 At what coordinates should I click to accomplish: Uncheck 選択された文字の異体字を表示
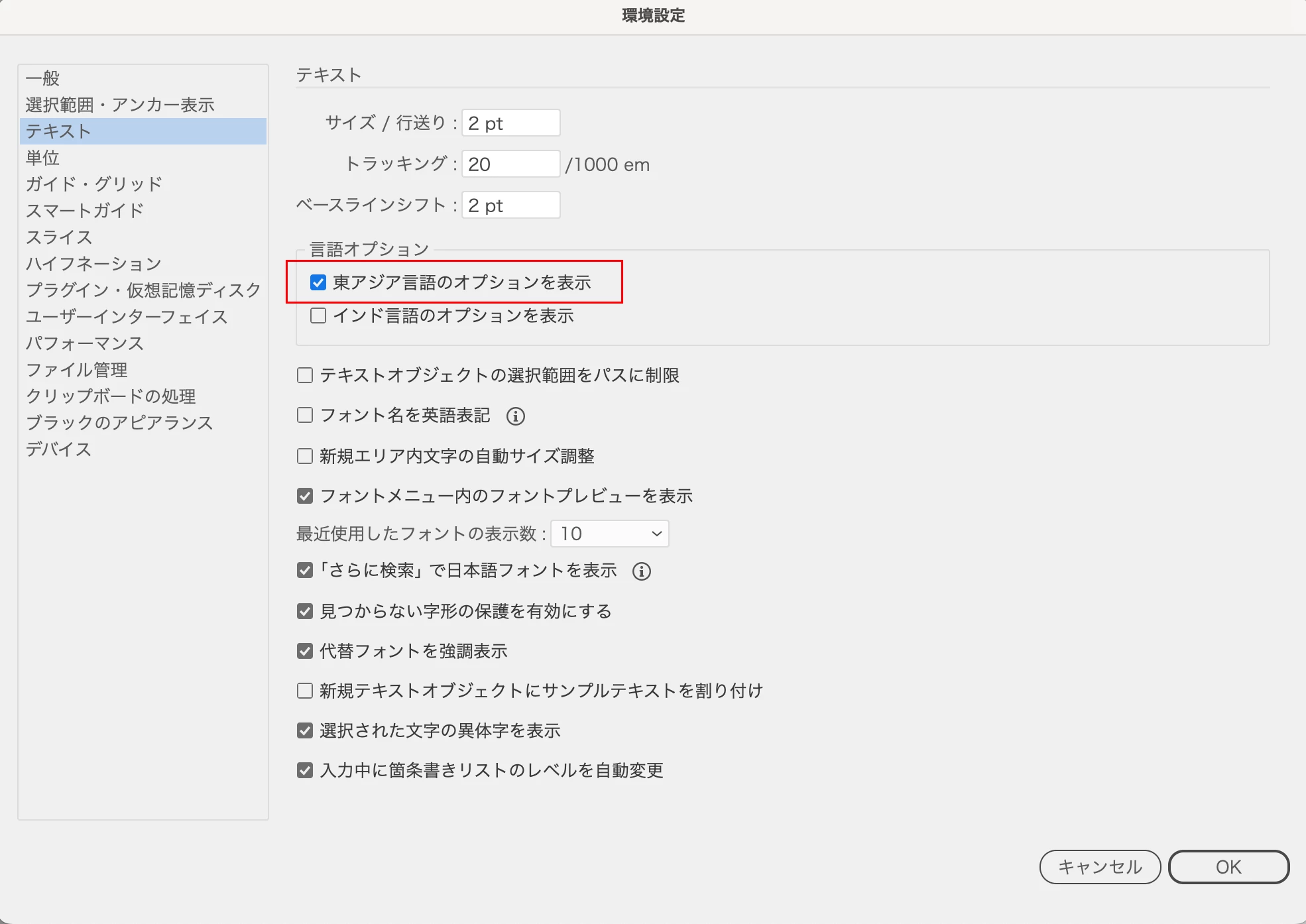(305, 730)
